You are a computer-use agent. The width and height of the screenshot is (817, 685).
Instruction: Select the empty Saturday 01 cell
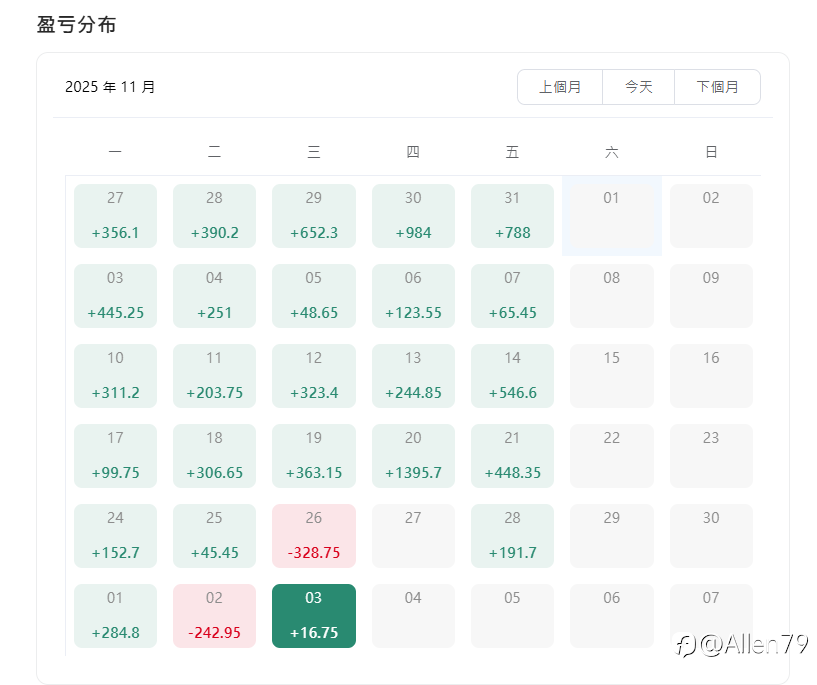pos(611,216)
